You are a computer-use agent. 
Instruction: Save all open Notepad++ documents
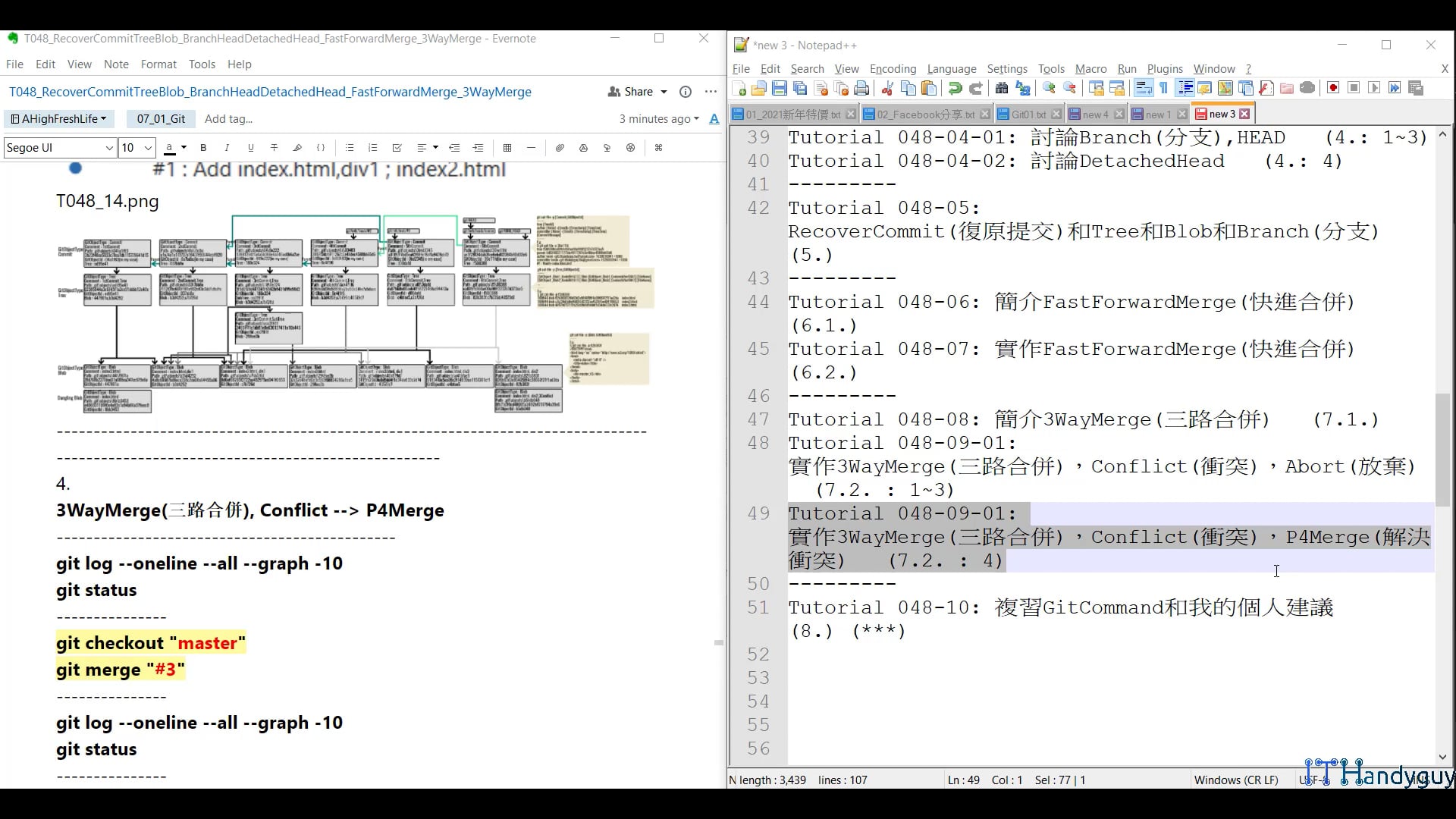800,88
